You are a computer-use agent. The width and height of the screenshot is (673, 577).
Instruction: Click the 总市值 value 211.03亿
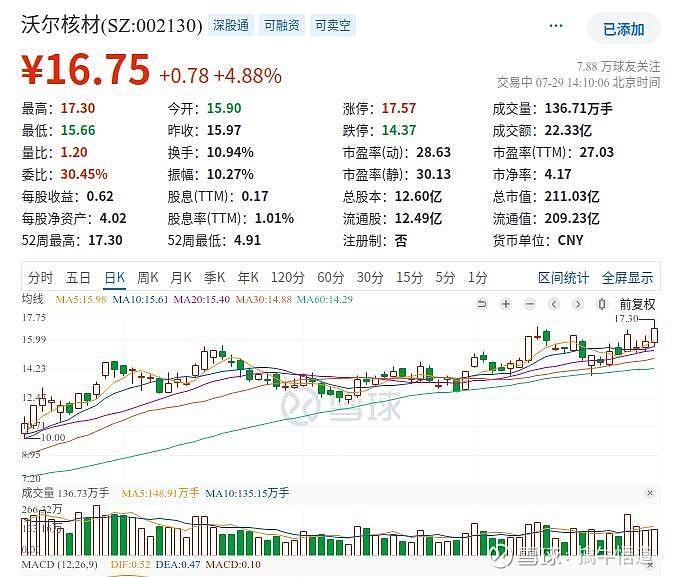572,196
